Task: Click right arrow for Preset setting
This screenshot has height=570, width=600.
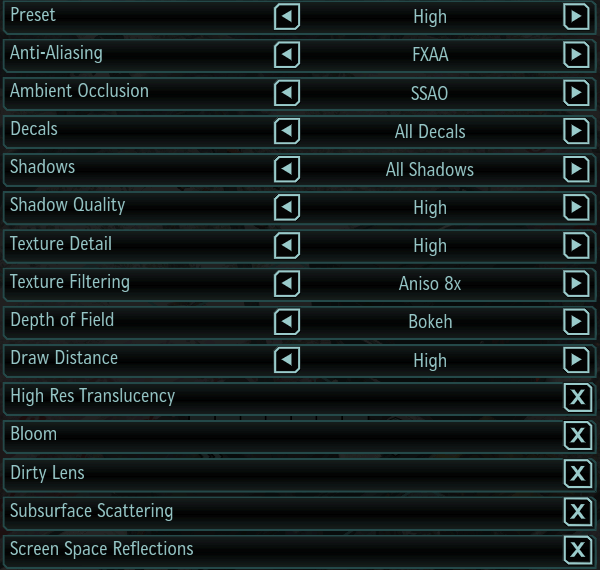Action: coord(575,17)
